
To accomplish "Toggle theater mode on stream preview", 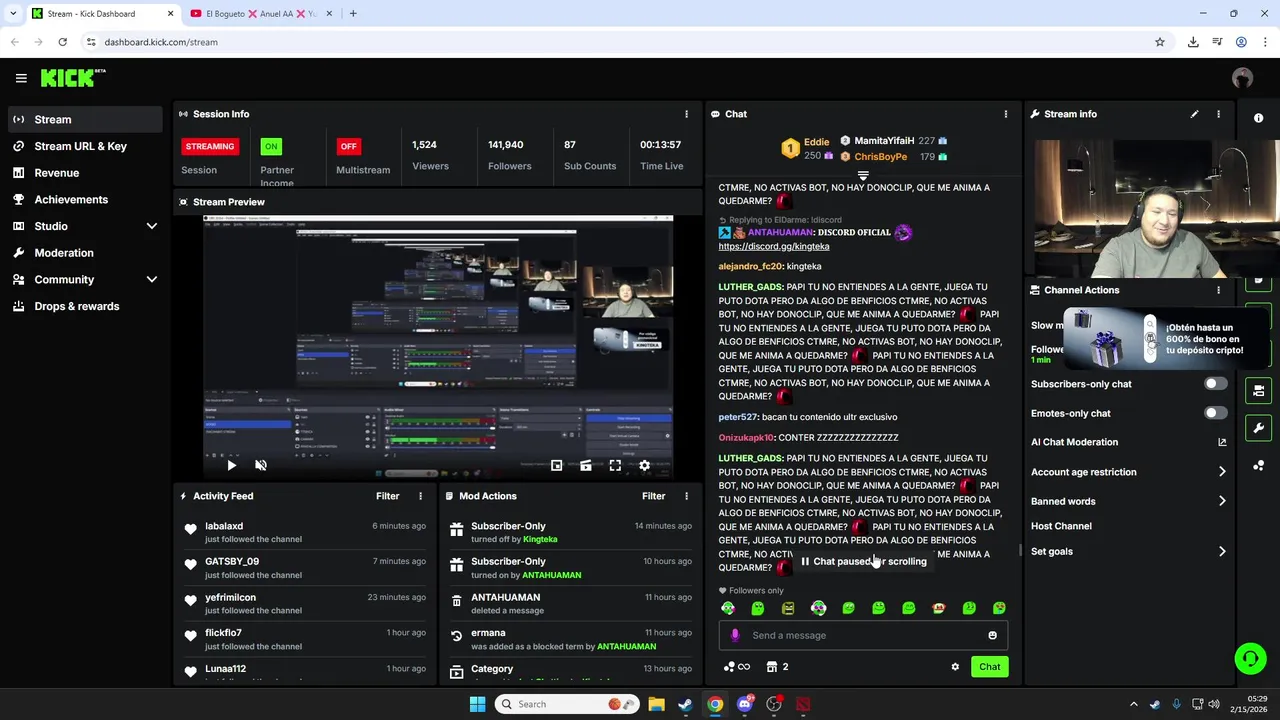I will tap(586, 465).
